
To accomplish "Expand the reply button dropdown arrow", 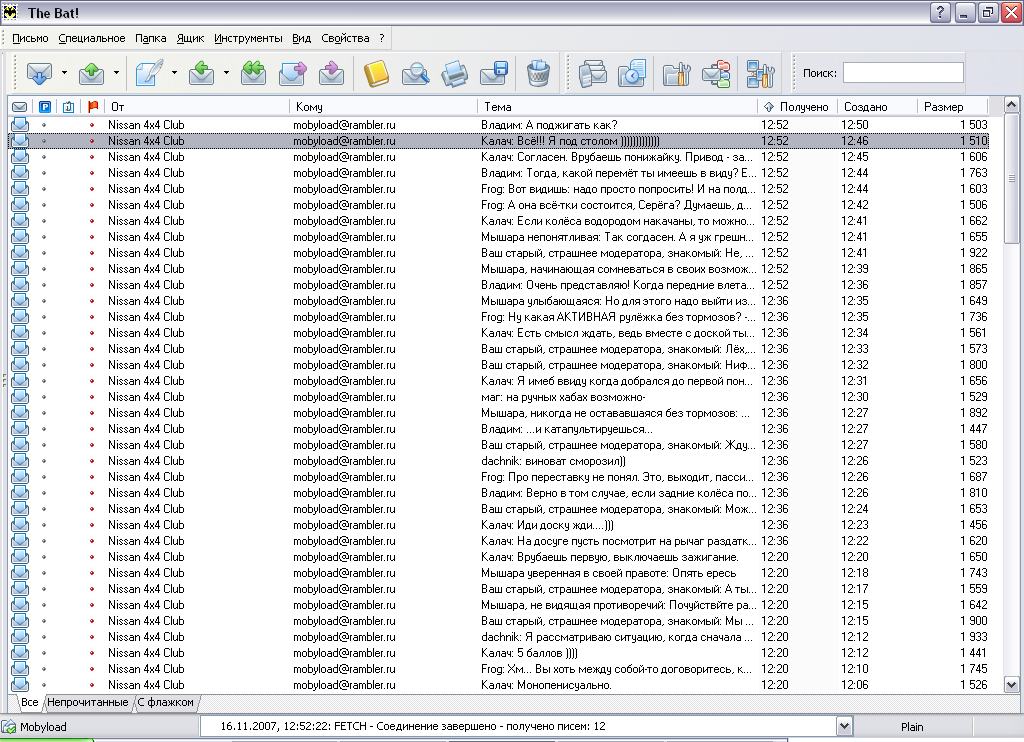I will click(226, 73).
